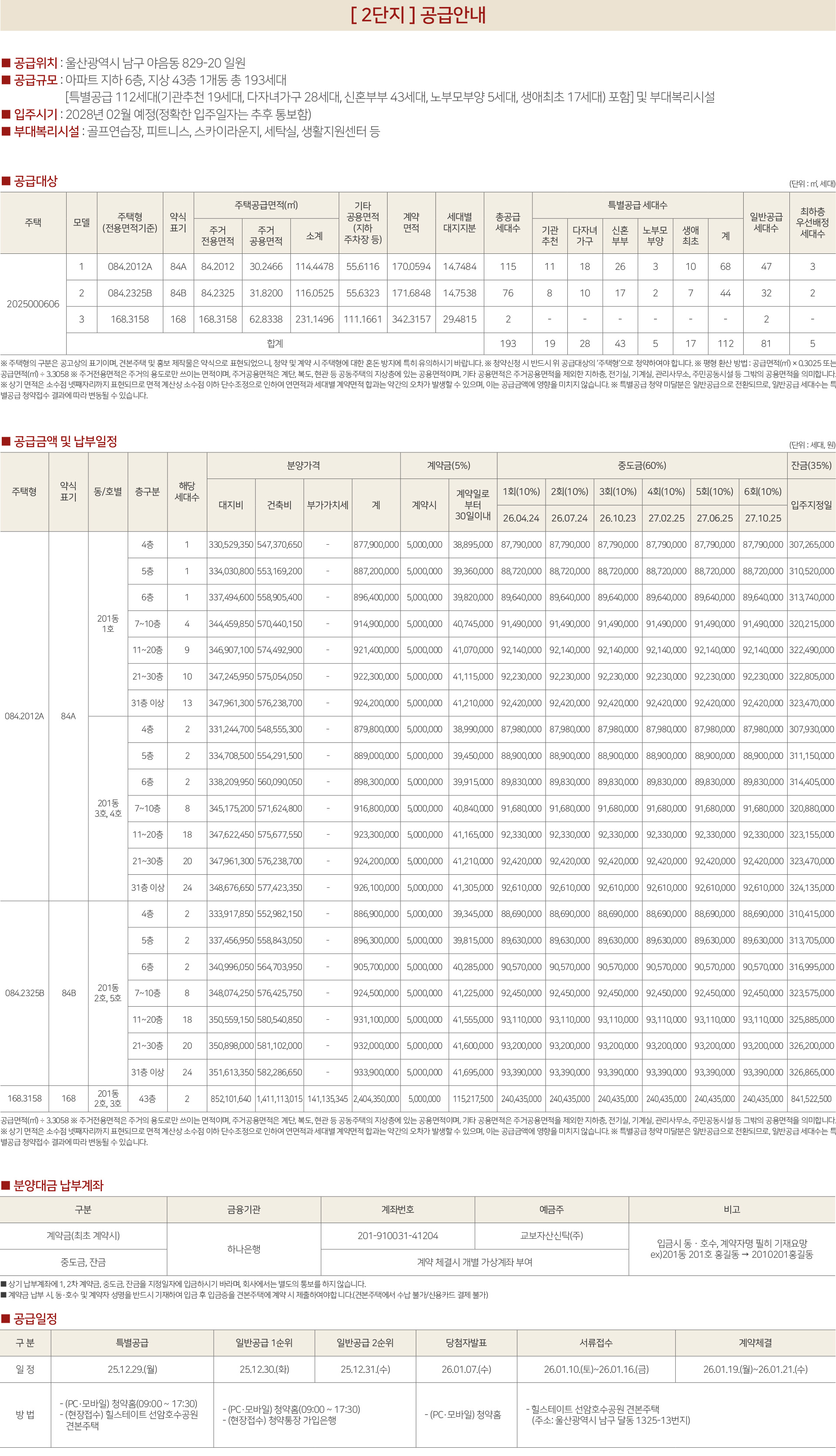The image size is (836, 1456).
Task: Click the red square before 공급일정 heading
Action: 6,1319
